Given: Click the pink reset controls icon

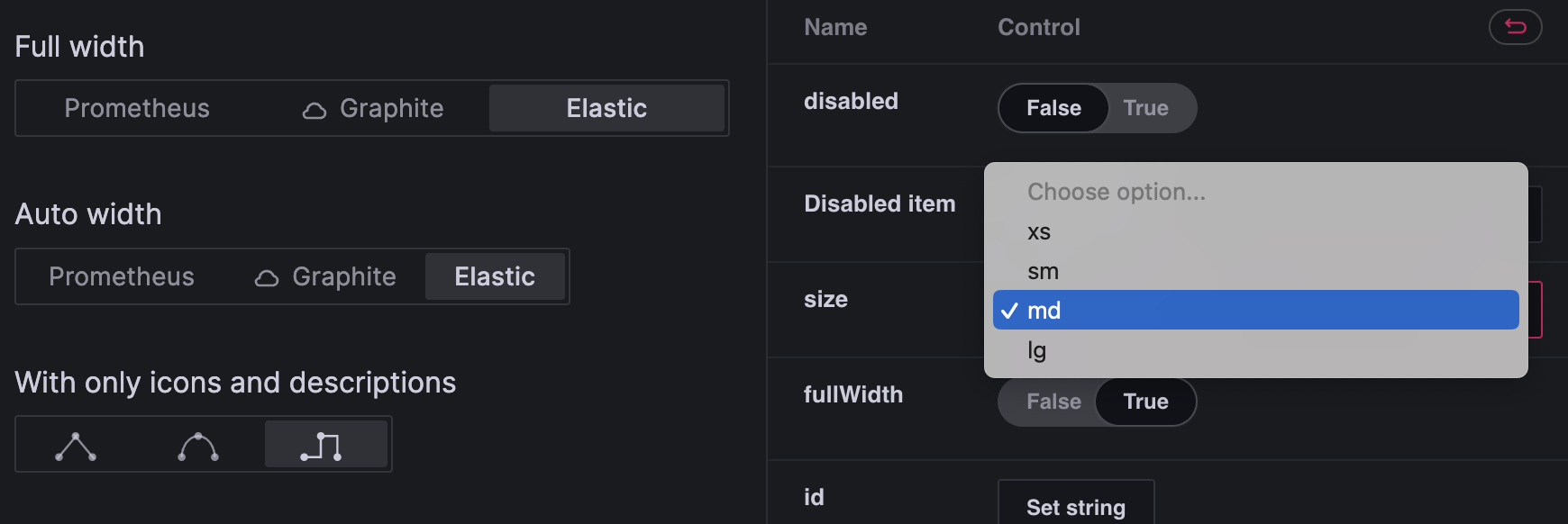Looking at the screenshot, I should tap(1515, 27).
